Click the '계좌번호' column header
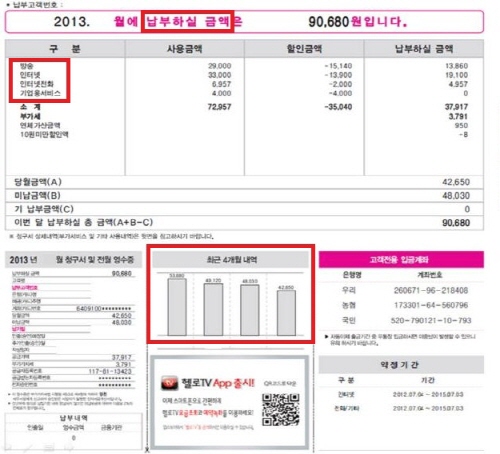Screen dimensions: 500x454 pos(430,275)
